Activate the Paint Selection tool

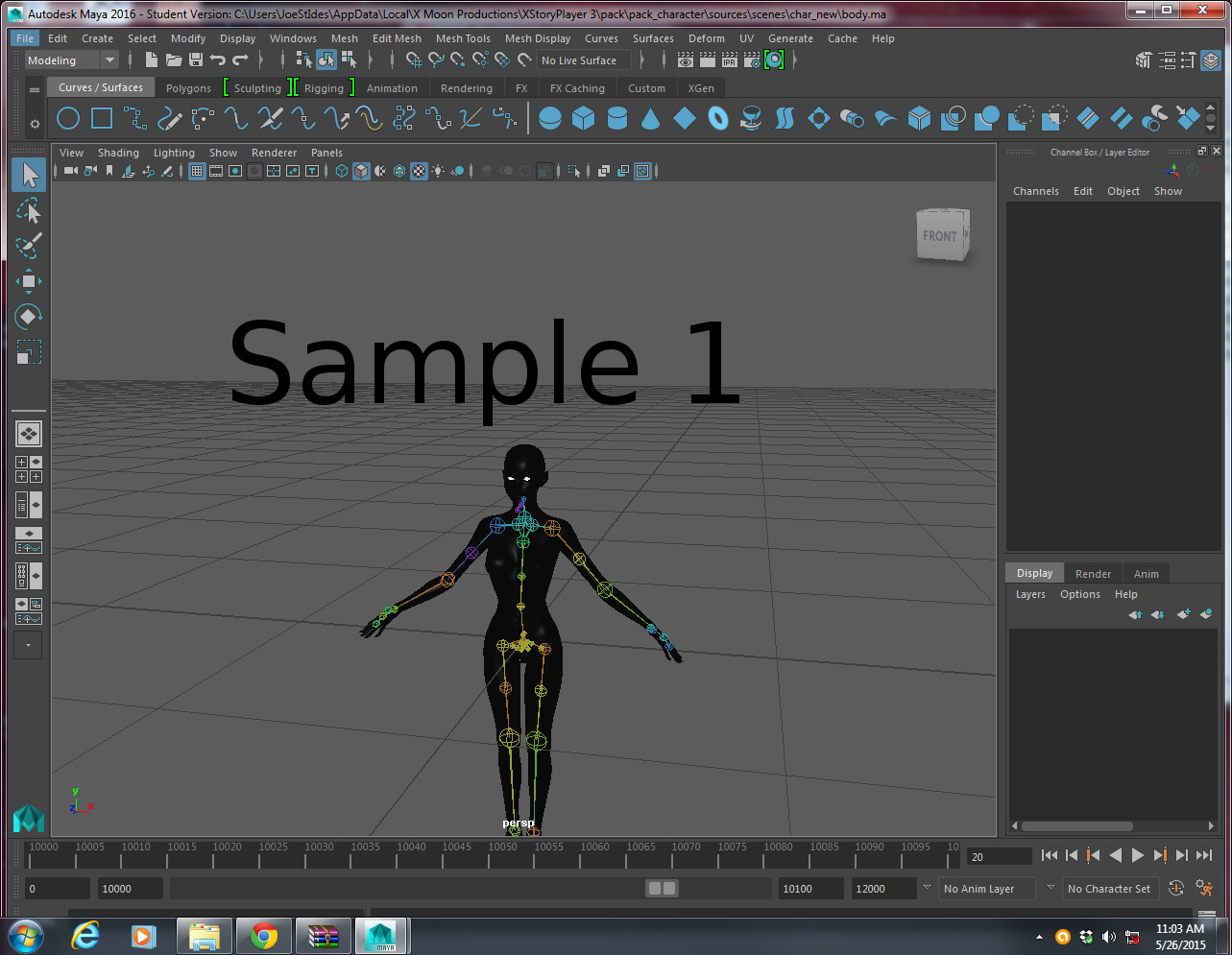coord(29,246)
